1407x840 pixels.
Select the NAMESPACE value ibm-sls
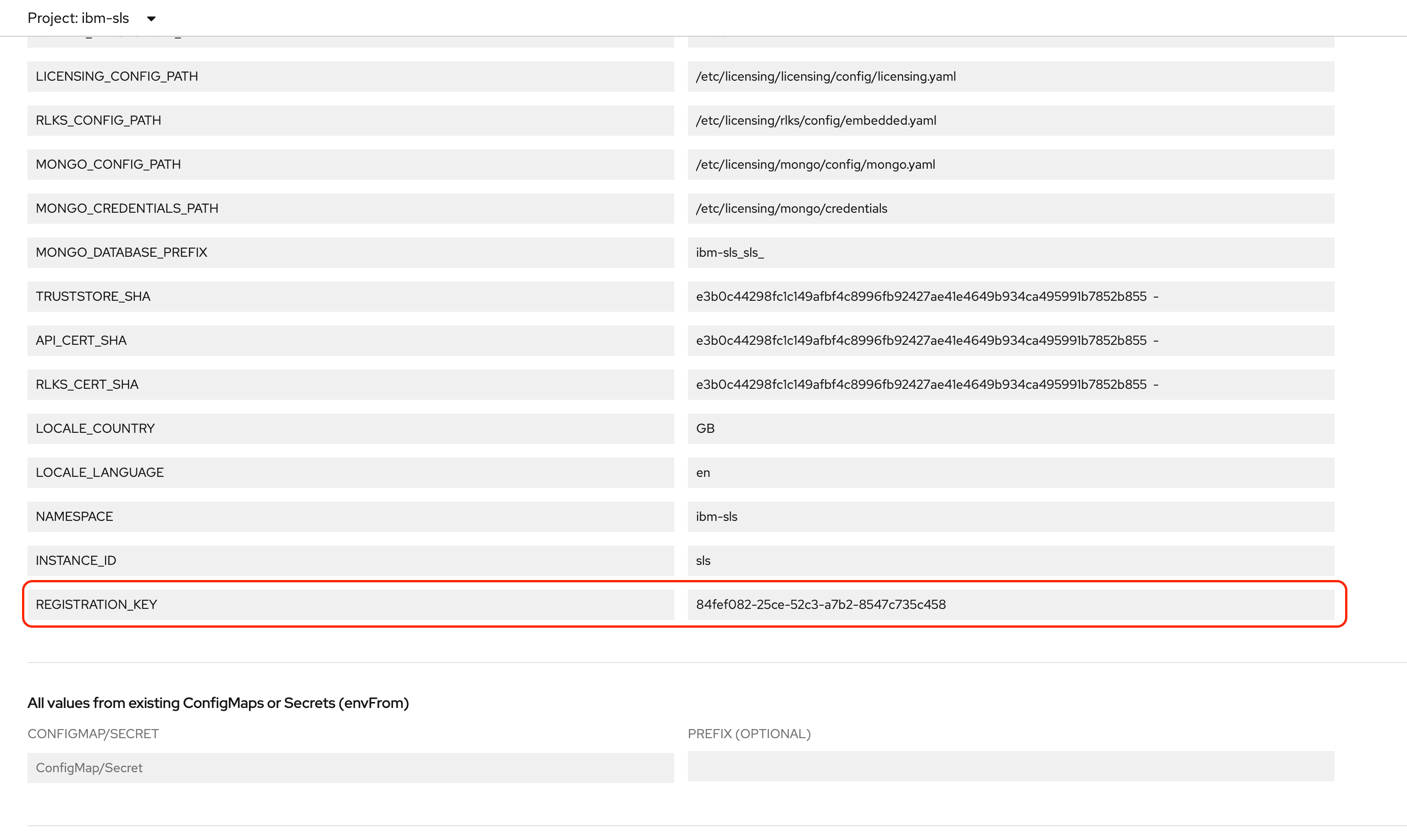tap(1010, 517)
